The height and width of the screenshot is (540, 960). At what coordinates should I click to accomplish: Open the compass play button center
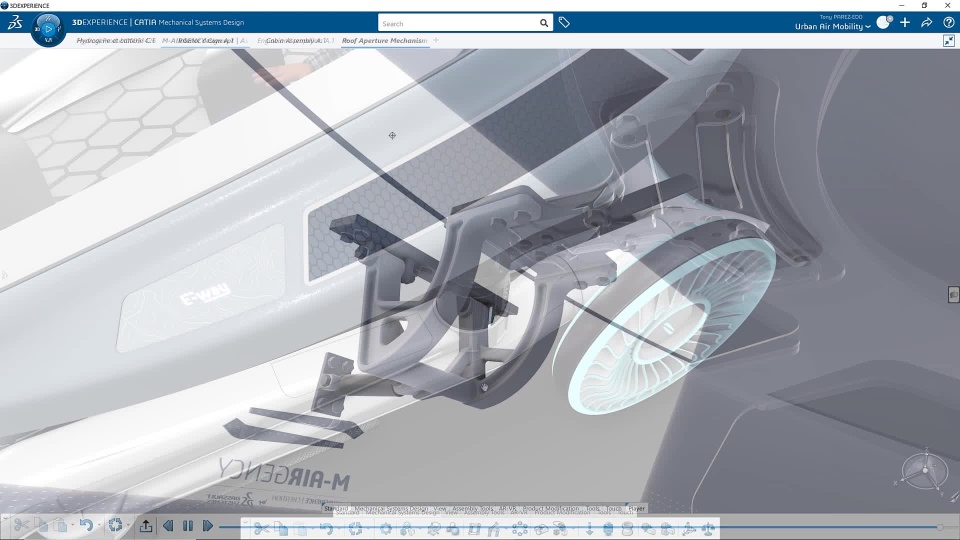click(x=48, y=29)
